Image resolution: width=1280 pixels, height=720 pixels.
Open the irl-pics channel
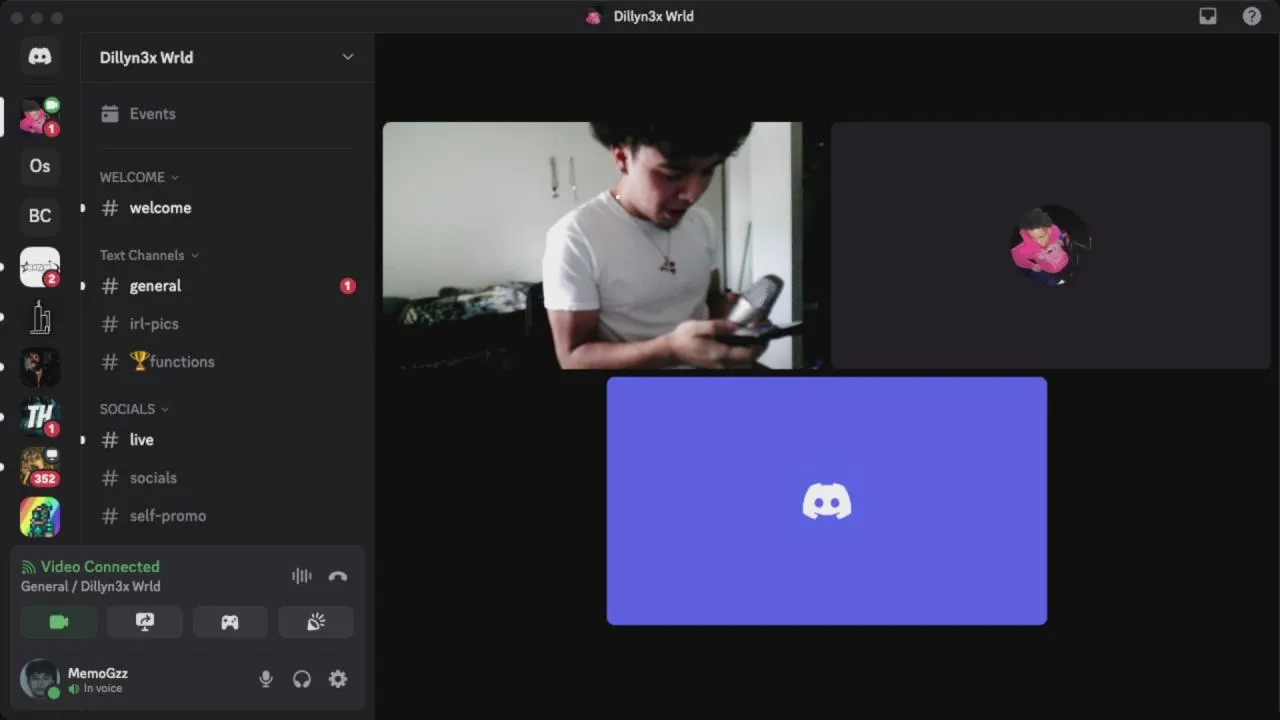227,324
